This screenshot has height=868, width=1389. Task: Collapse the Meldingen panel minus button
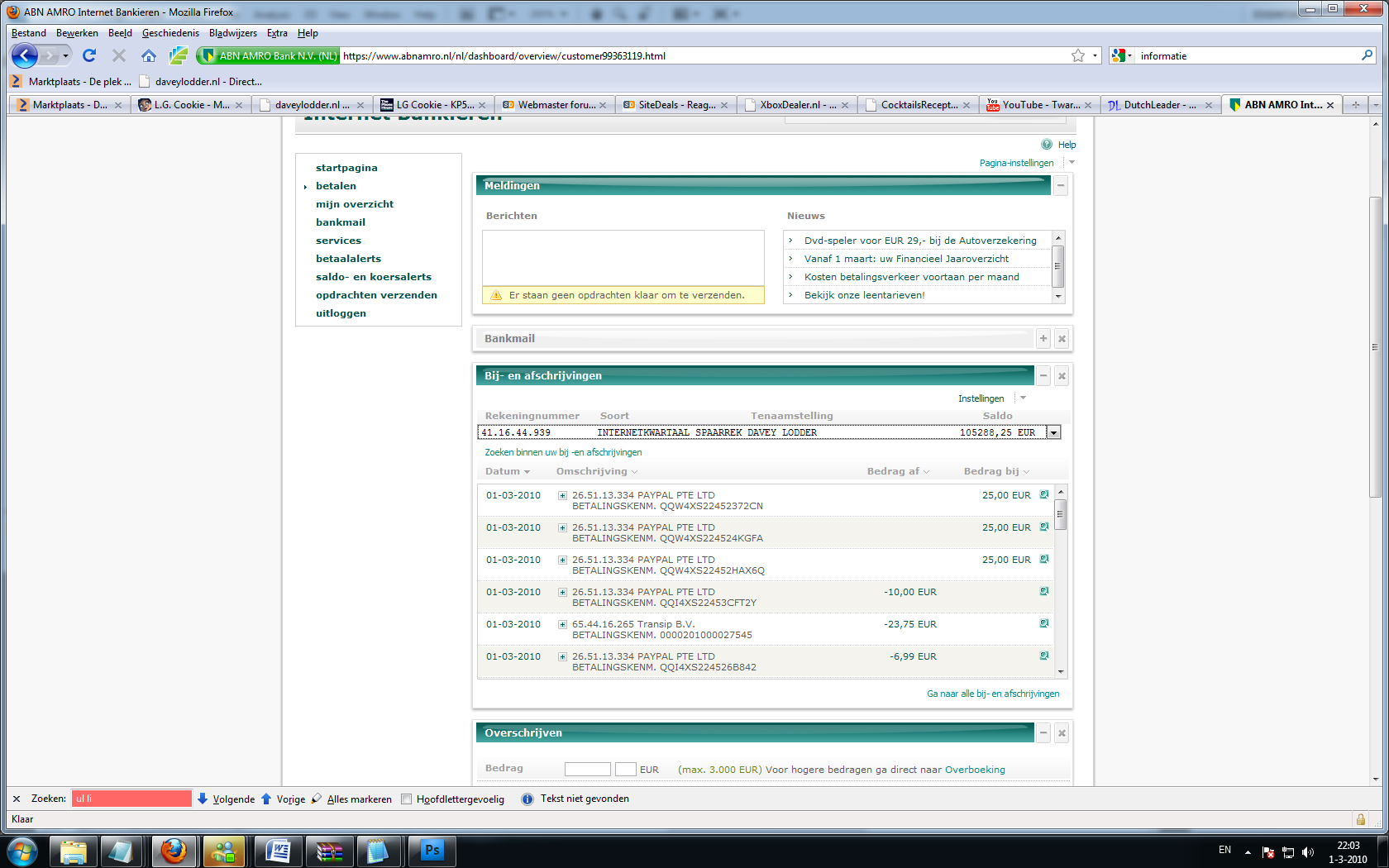point(1061,186)
